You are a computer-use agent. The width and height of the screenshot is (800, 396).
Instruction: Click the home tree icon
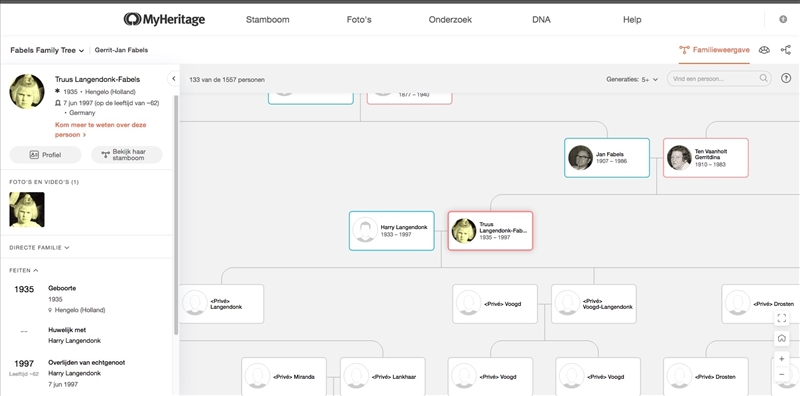click(781, 338)
